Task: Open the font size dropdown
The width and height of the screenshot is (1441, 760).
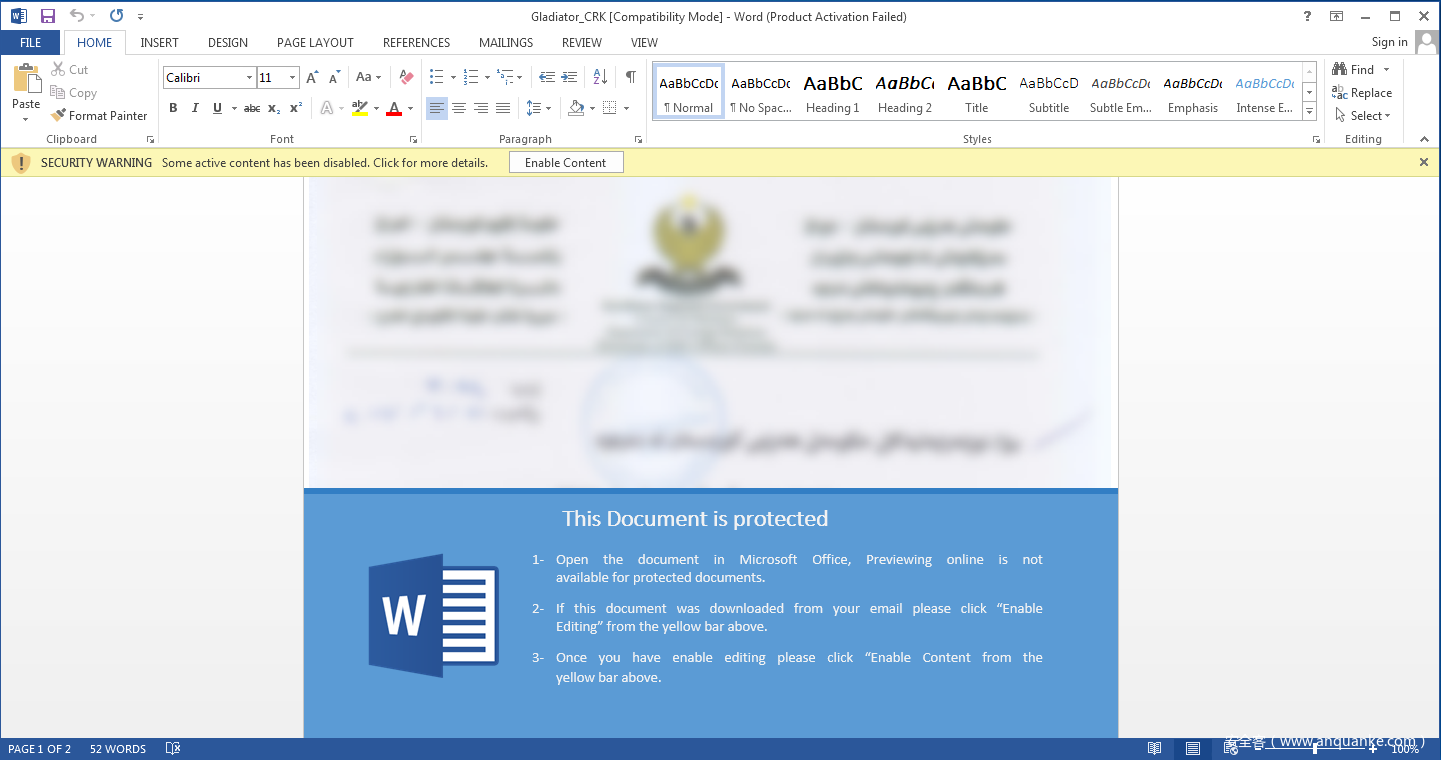Action: 292,78
